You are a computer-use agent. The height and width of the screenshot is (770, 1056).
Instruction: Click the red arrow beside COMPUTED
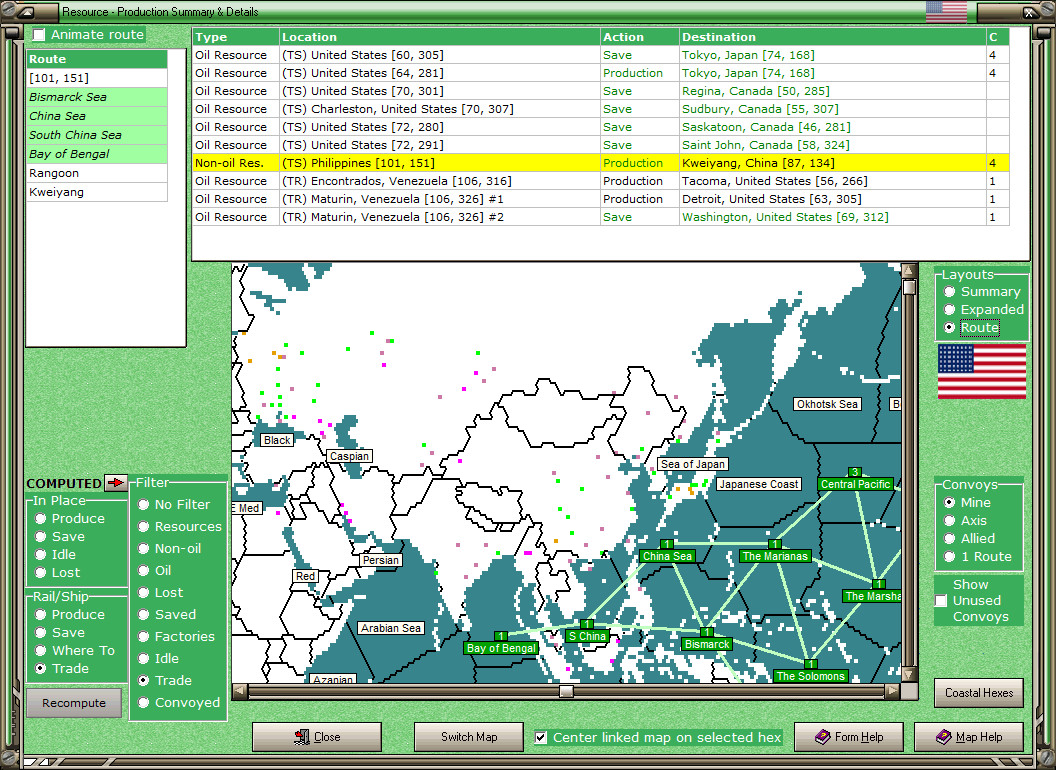pyautogui.click(x=117, y=483)
